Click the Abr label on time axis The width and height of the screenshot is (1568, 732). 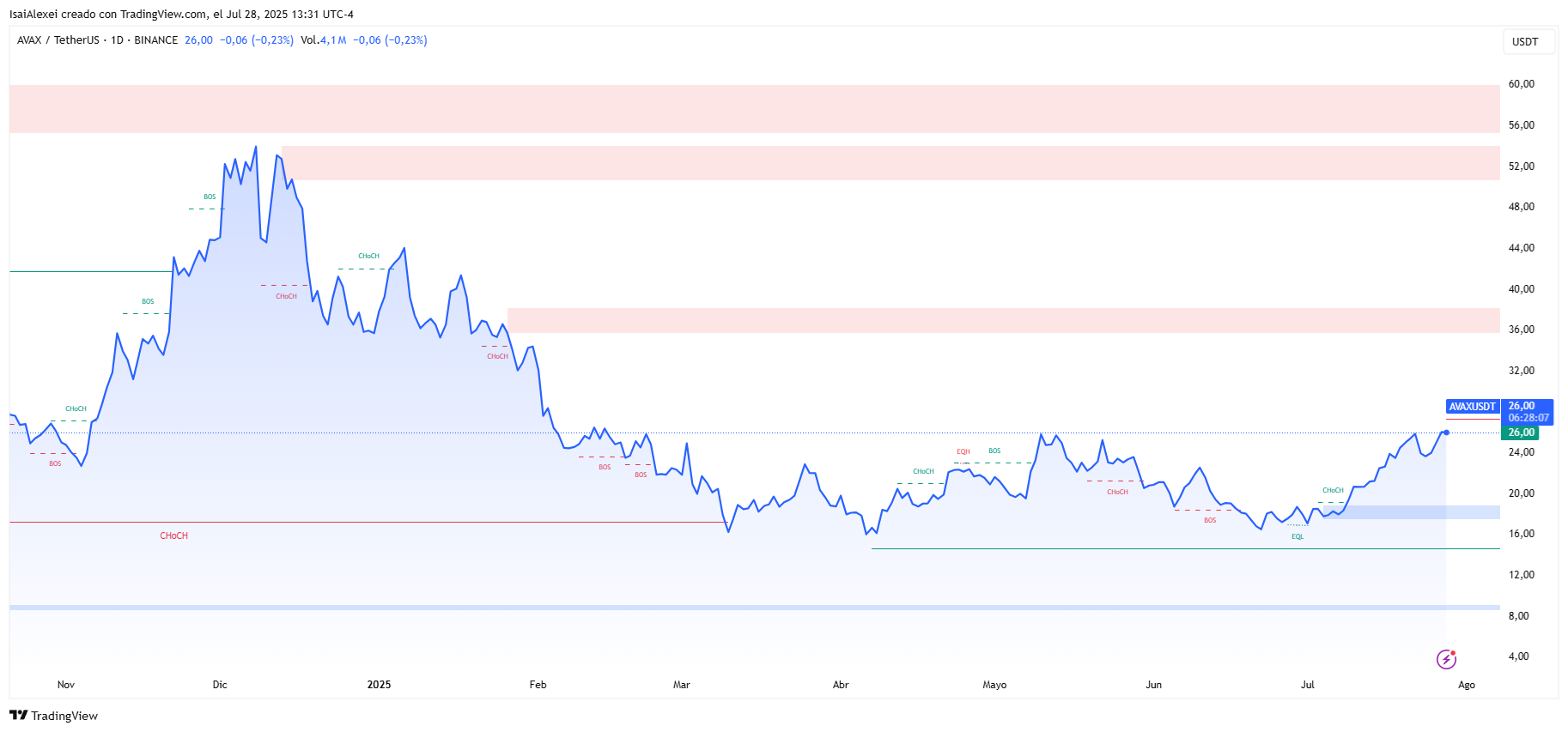[841, 685]
